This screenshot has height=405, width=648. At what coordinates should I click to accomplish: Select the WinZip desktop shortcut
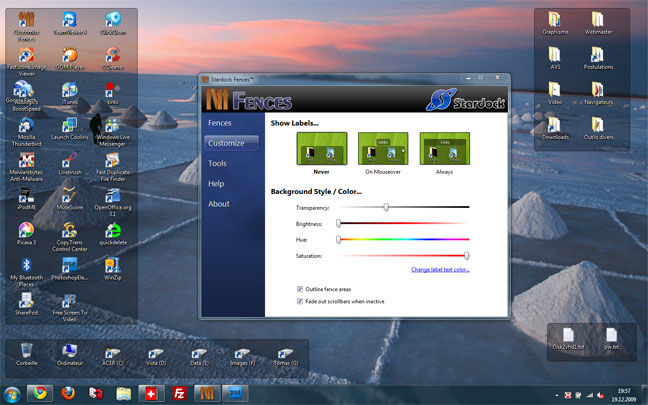click(113, 269)
